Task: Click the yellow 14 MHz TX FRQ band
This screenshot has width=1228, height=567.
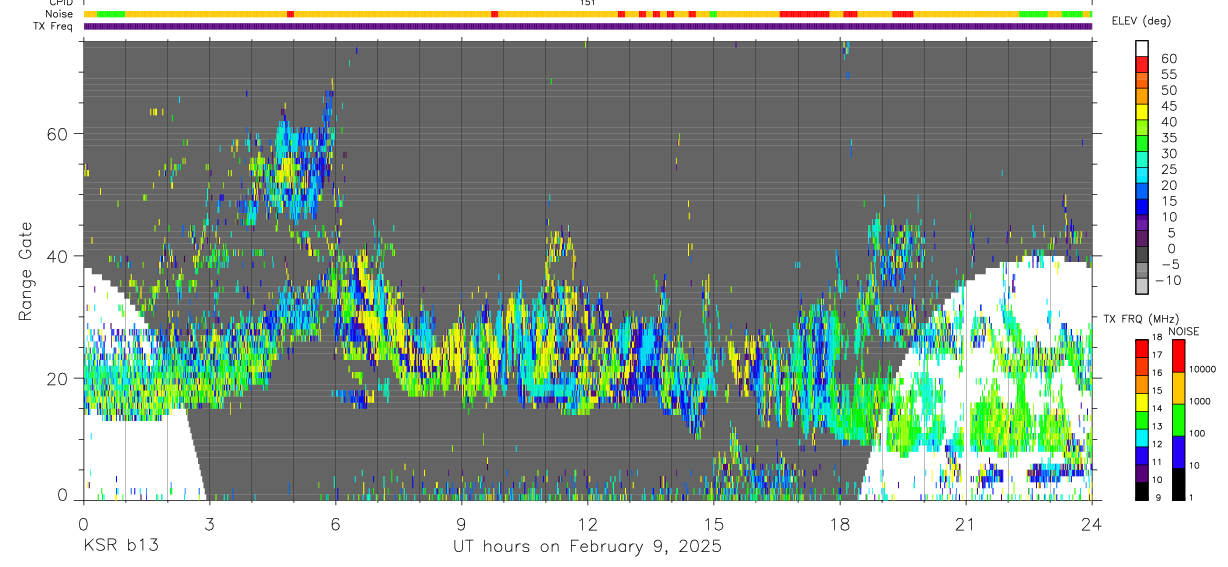Action: point(1142,401)
